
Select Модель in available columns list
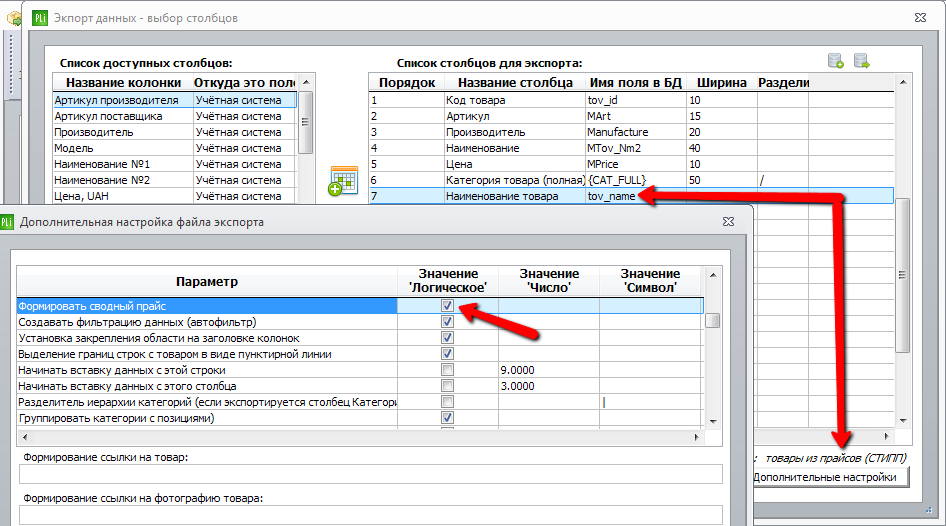tap(175, 148)
